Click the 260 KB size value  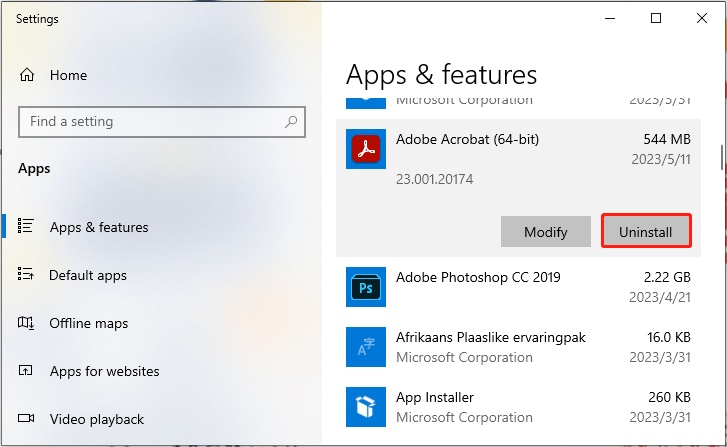click(670, 397)
